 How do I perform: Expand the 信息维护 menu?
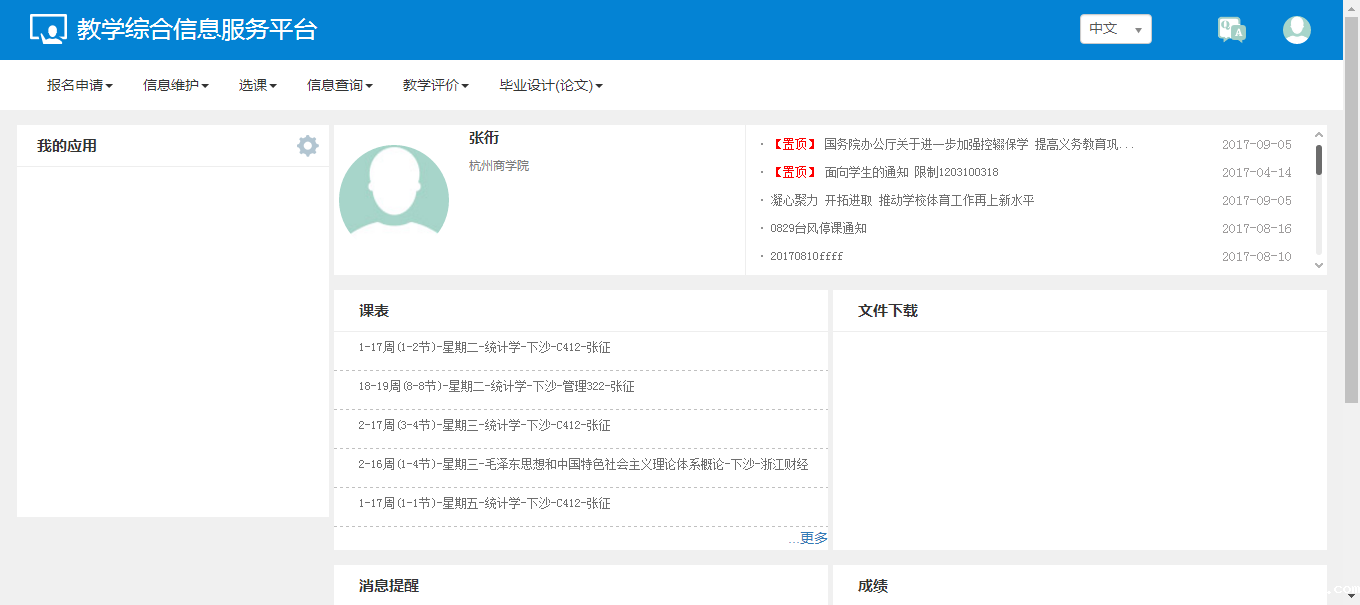[176, 86]
